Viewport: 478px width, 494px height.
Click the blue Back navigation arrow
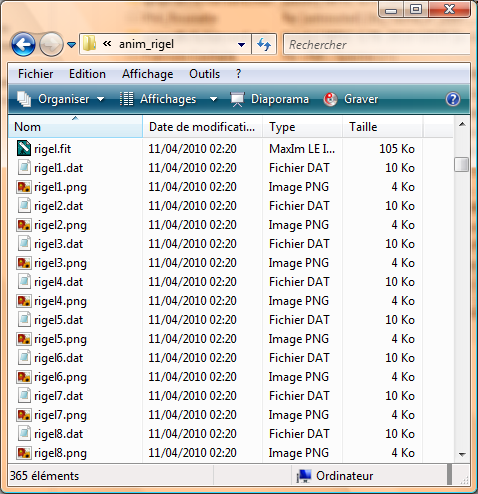click(23, 44)
